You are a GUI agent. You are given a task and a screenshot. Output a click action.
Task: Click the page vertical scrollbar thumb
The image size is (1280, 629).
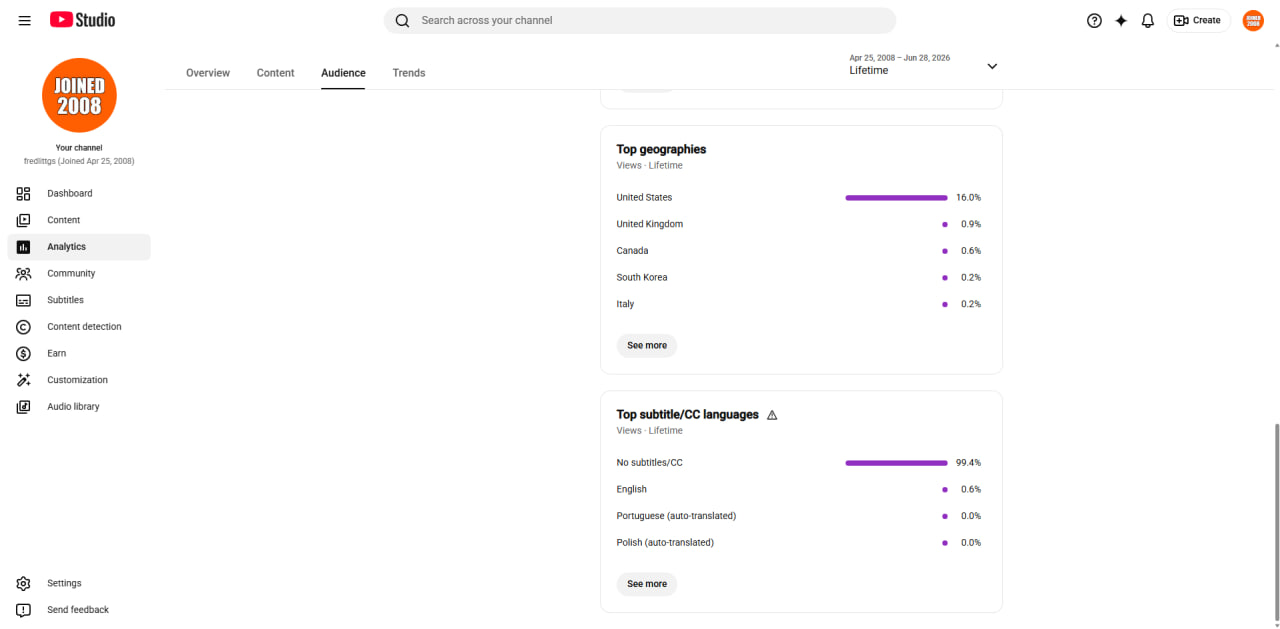click(x=1275, y=520)
